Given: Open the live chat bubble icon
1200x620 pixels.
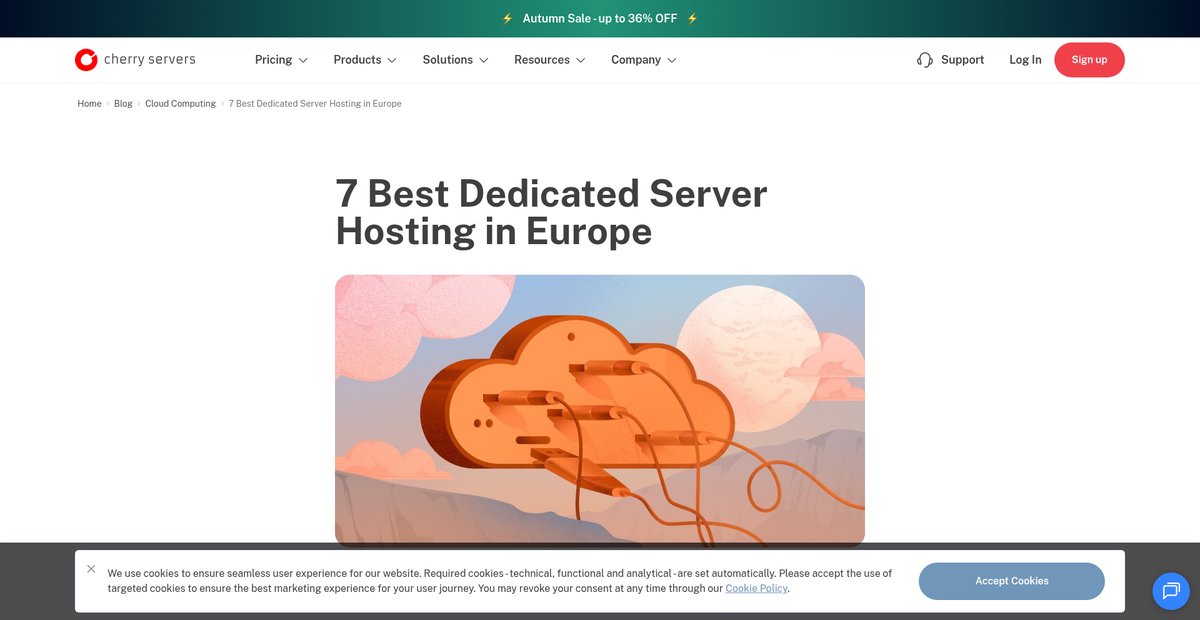Looking at the screenshot, I should (1171, 591).
